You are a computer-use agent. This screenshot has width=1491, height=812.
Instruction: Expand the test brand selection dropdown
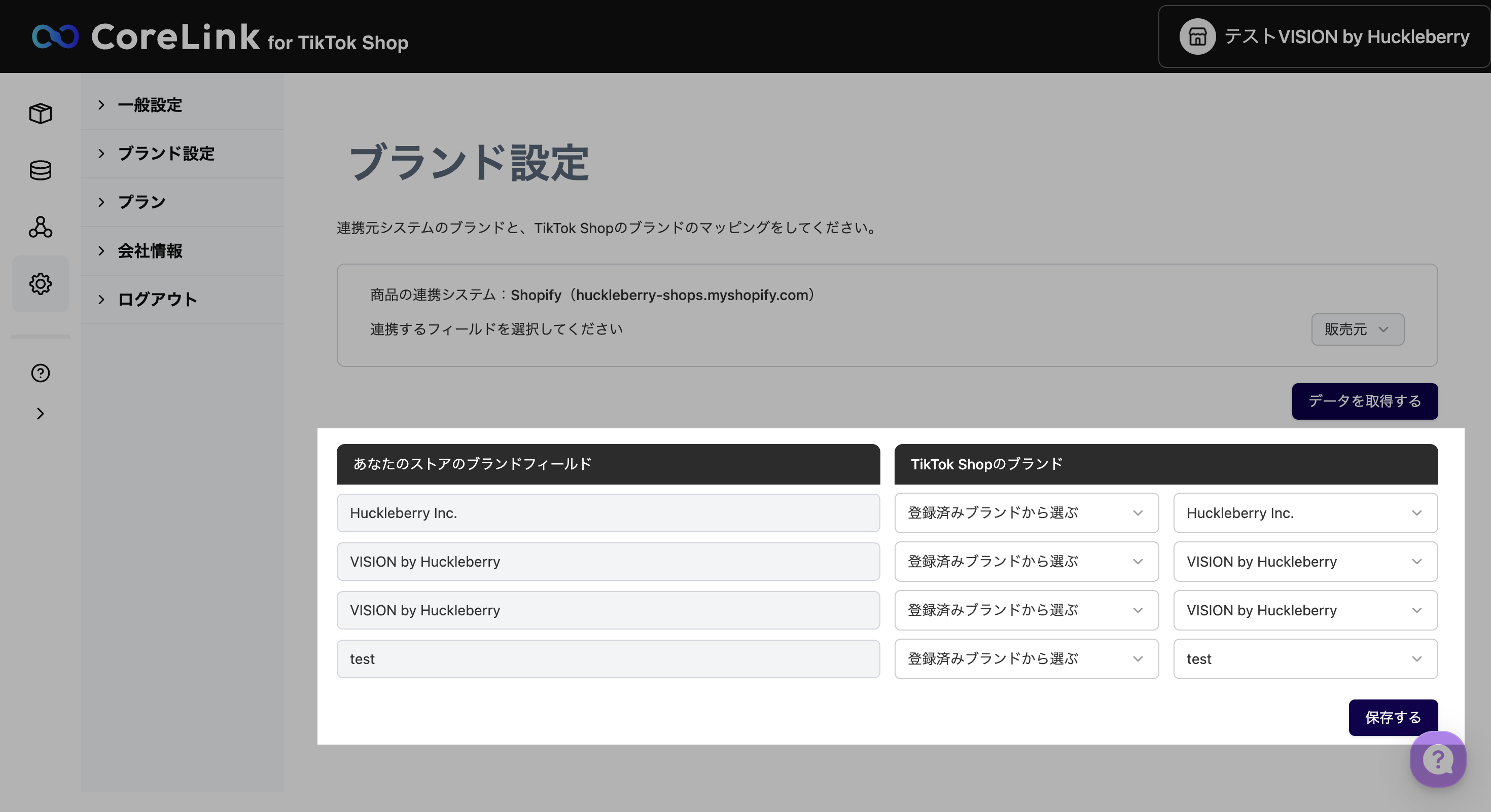1304,659
